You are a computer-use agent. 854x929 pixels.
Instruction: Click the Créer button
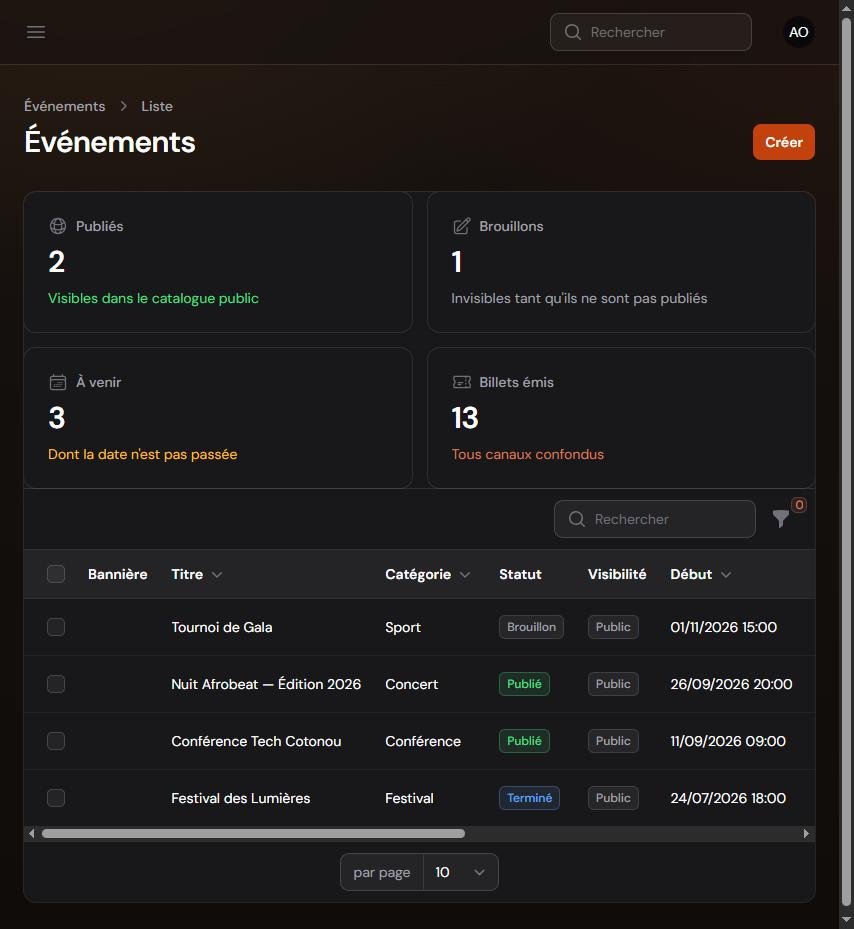pyautogui.click(x=783, y=142)
